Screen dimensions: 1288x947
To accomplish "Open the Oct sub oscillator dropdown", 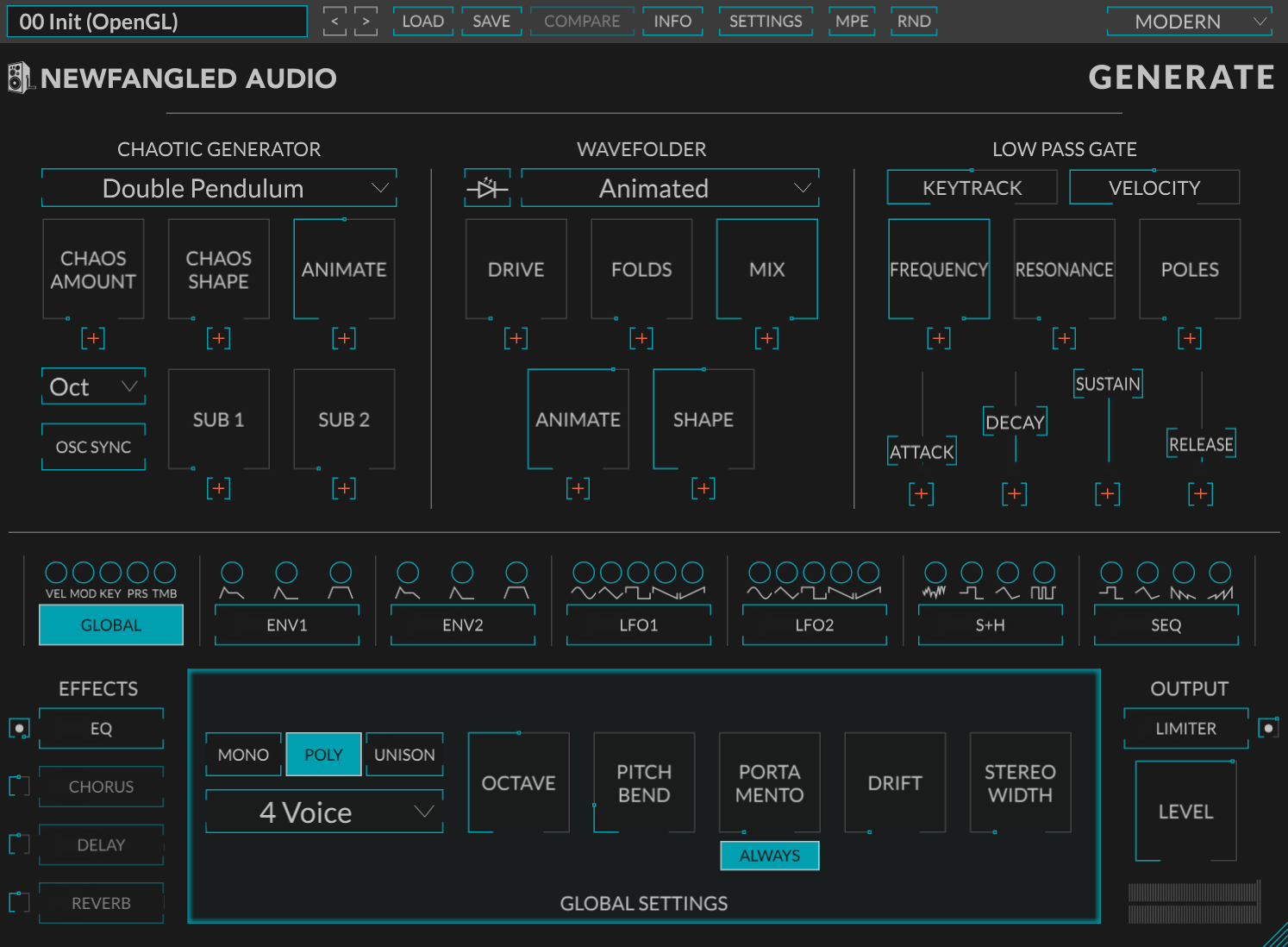I will [93, 386].
